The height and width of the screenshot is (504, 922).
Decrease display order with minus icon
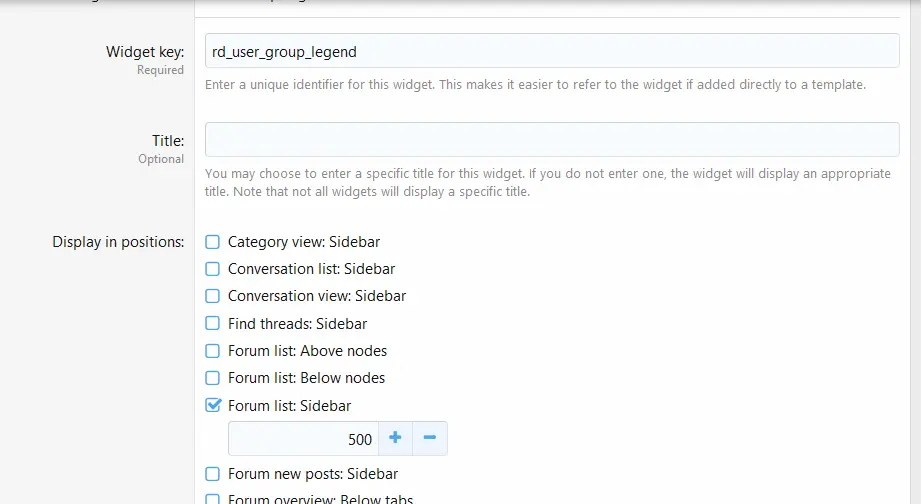click(430, 438)
